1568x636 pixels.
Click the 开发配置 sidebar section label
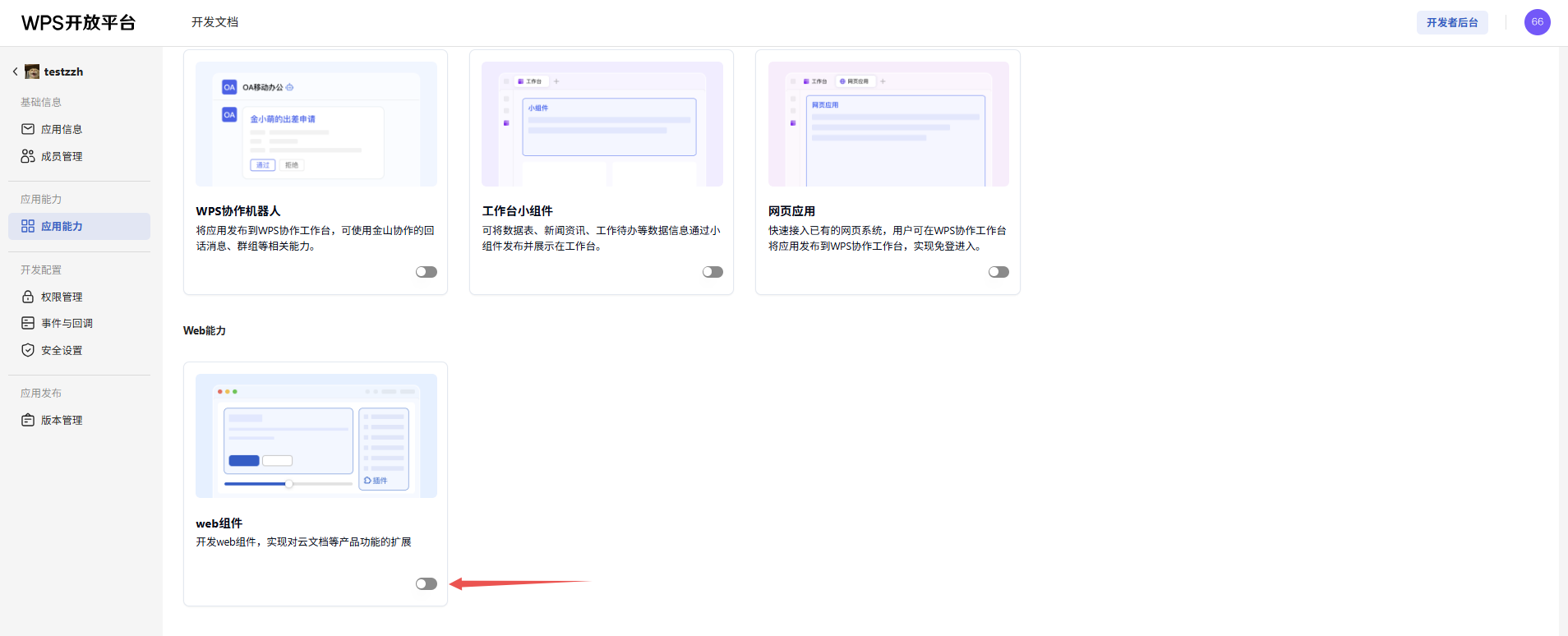click(41, 270)
